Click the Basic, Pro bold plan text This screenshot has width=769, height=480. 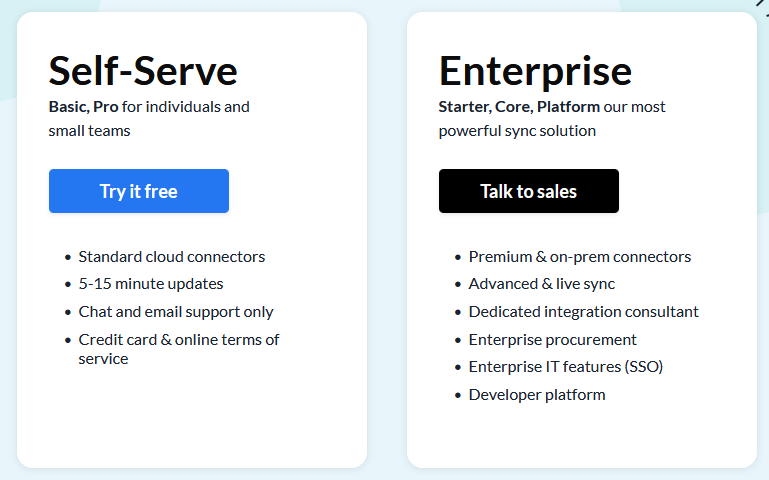pos(83,106)
